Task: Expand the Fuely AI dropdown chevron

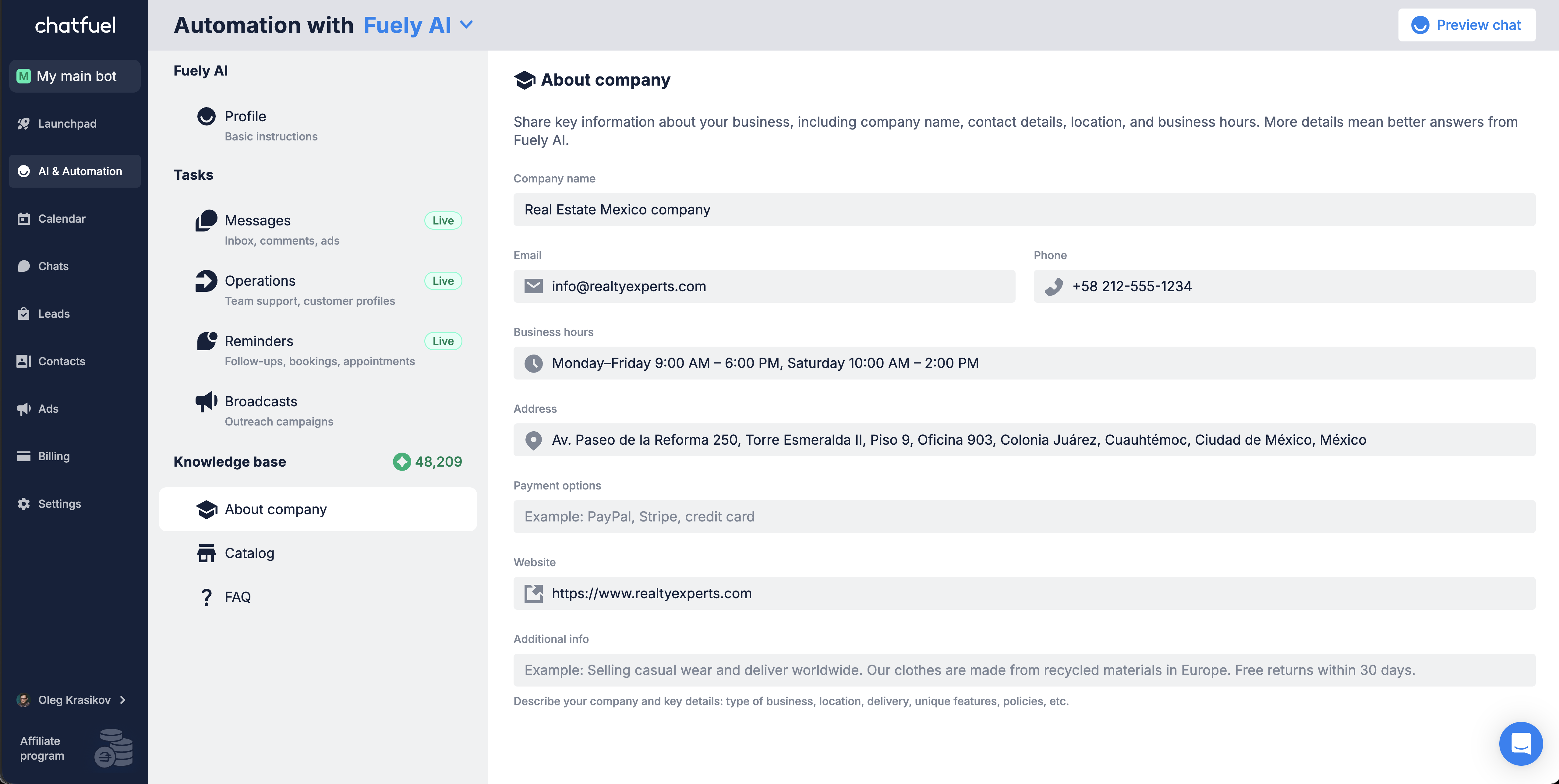Action: (466, 25)
